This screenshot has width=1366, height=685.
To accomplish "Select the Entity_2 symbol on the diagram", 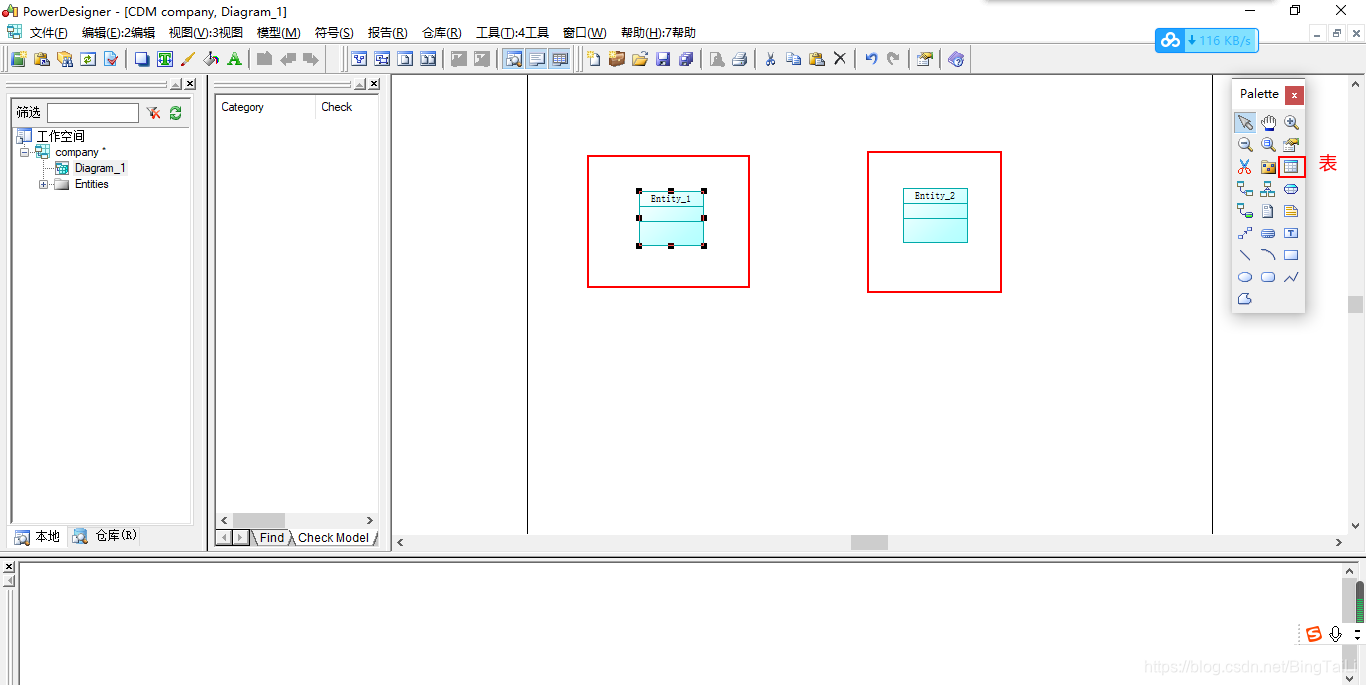I will pos(935,215).
